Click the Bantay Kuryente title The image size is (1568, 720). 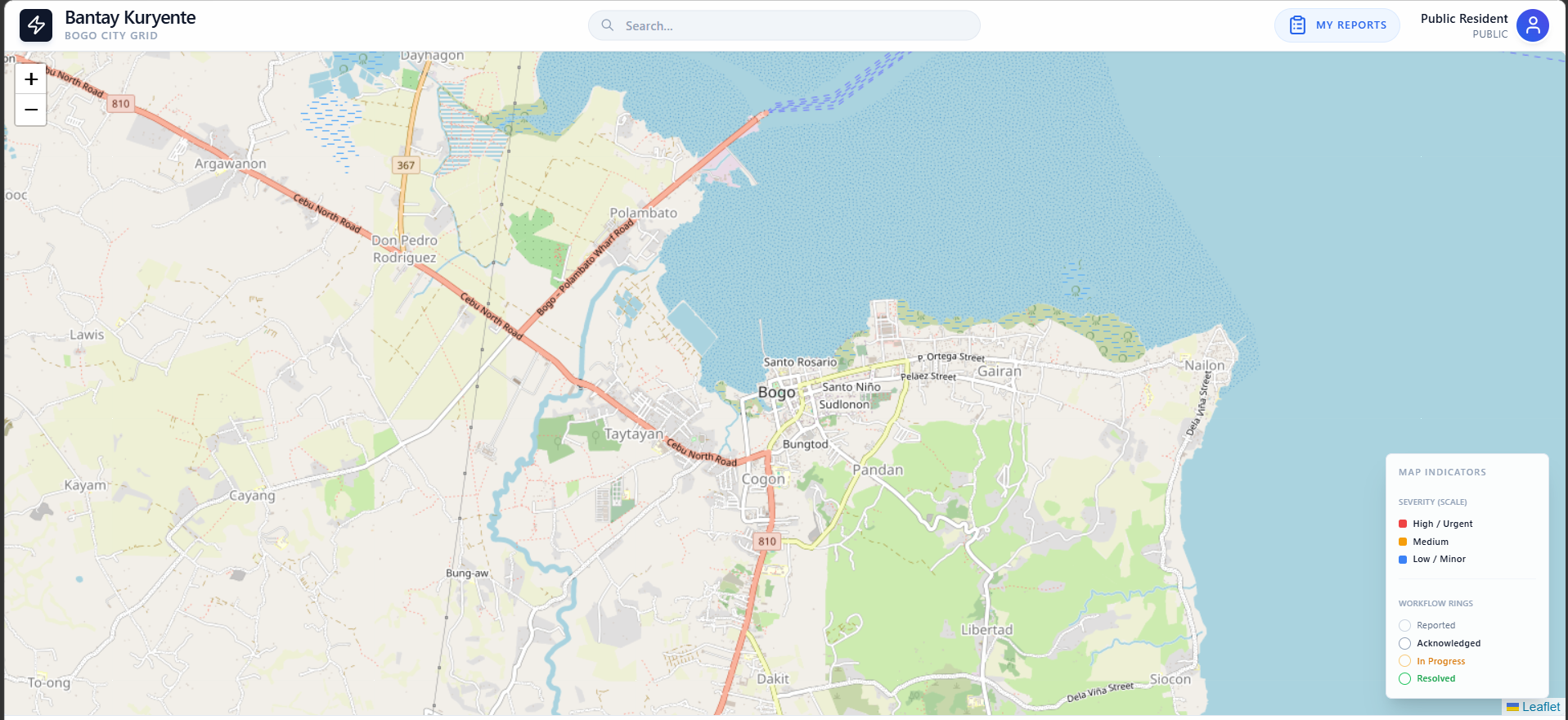(x=130, y=18)
